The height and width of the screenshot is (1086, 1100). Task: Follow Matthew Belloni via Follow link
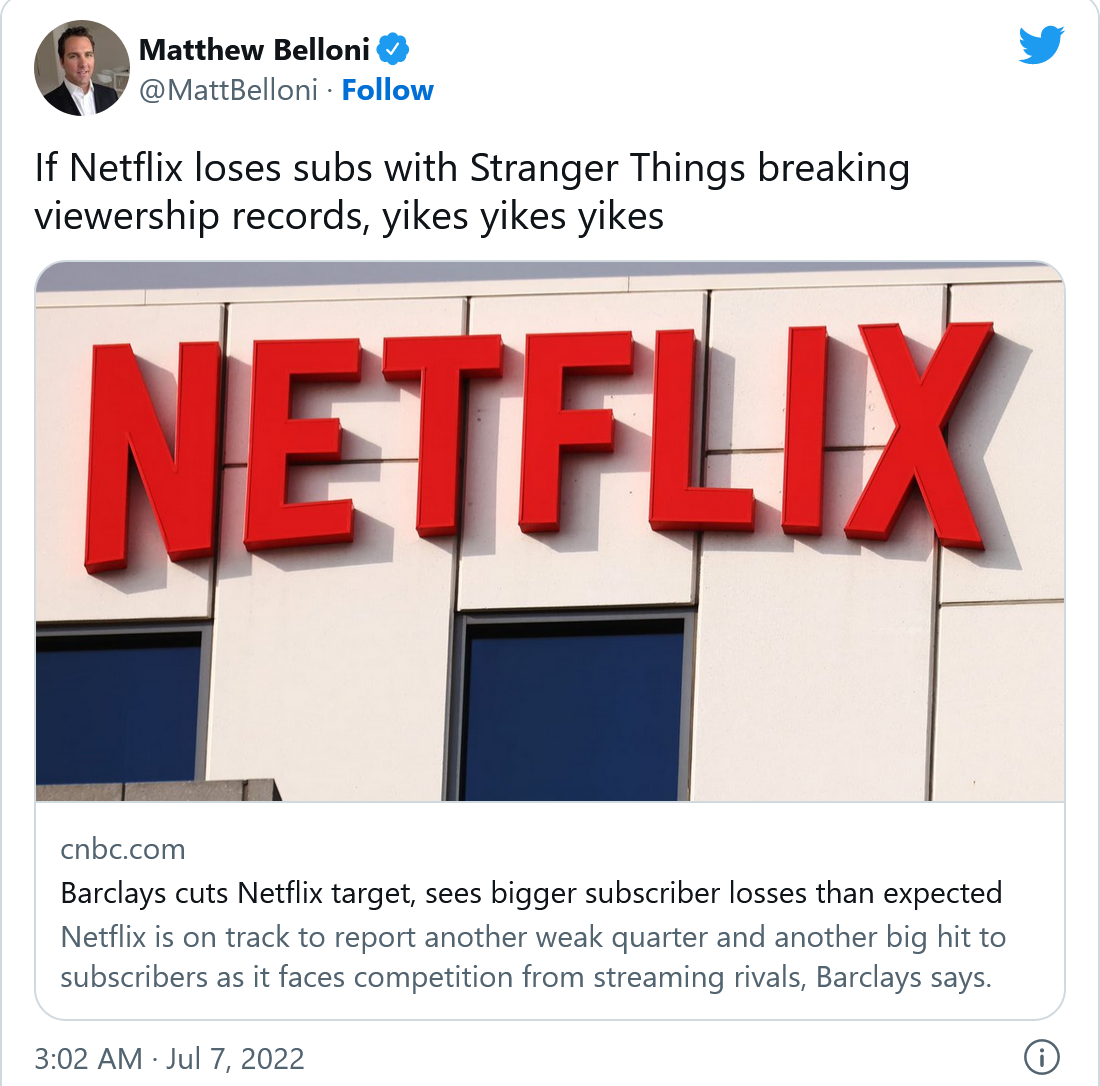point(387,90)
